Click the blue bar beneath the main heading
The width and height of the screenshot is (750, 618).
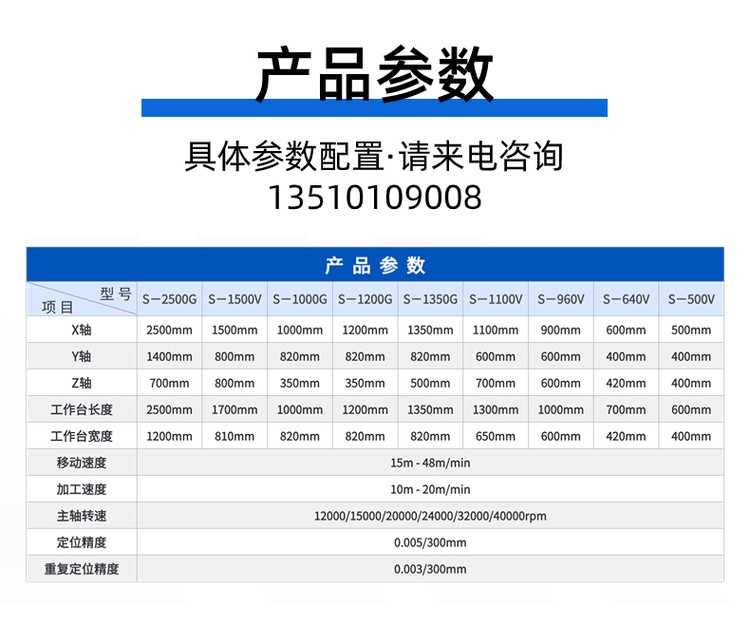click(x=374, y=108)
